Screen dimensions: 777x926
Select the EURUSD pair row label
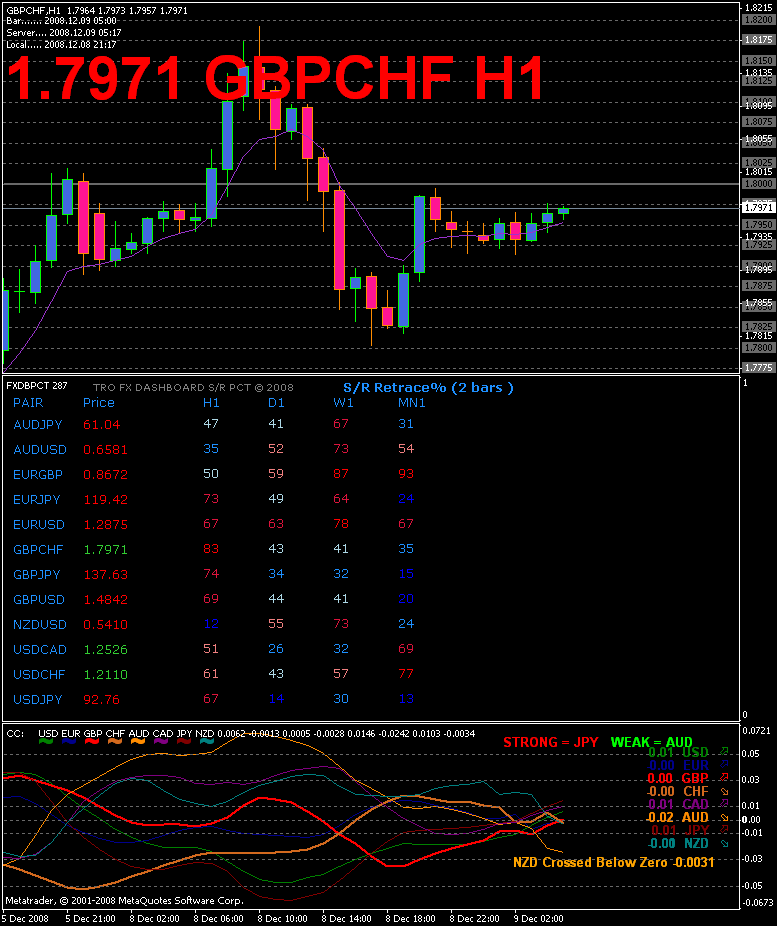(39, 524)
